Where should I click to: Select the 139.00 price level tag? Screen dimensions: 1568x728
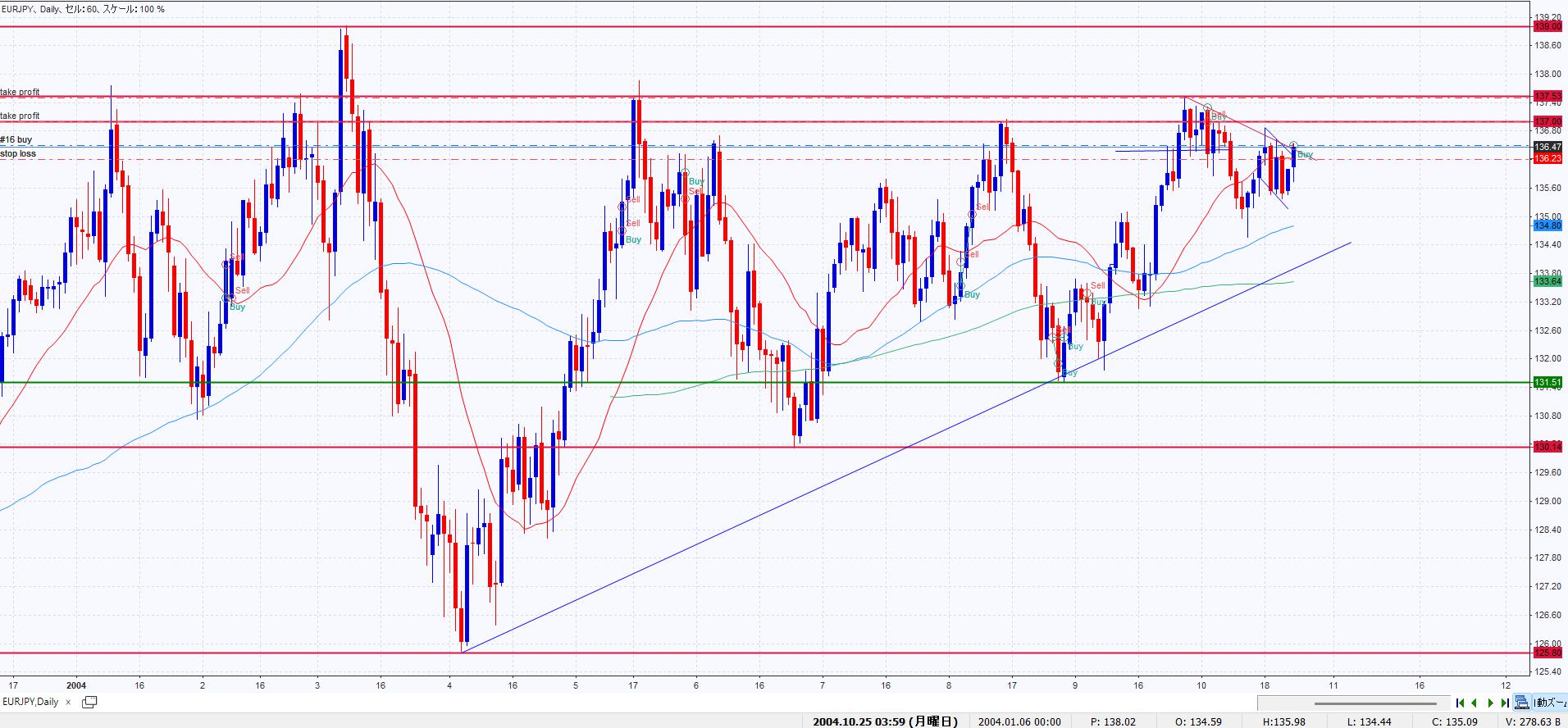tap(1547, 27)
